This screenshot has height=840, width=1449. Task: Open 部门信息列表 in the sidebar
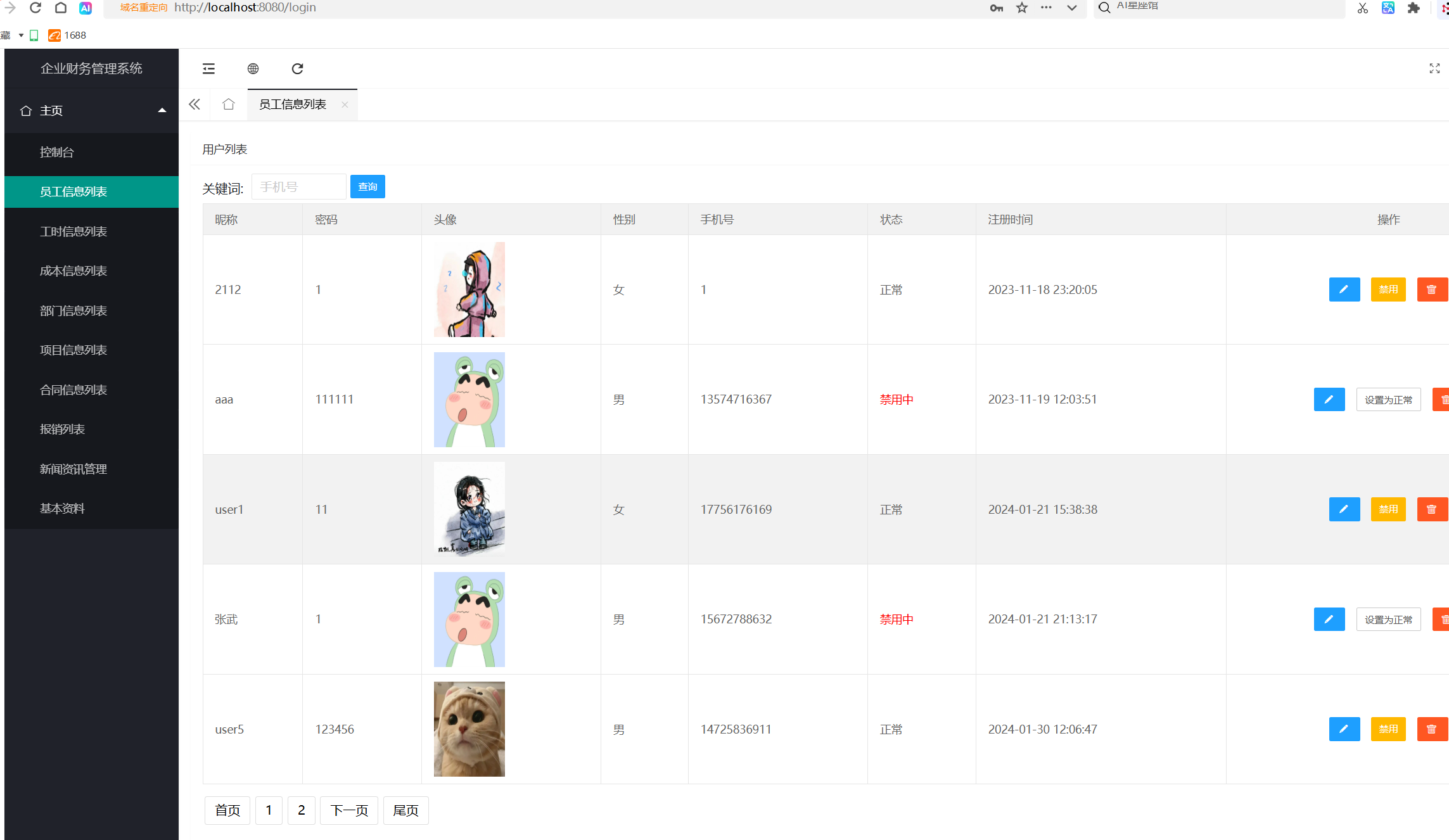73,310
